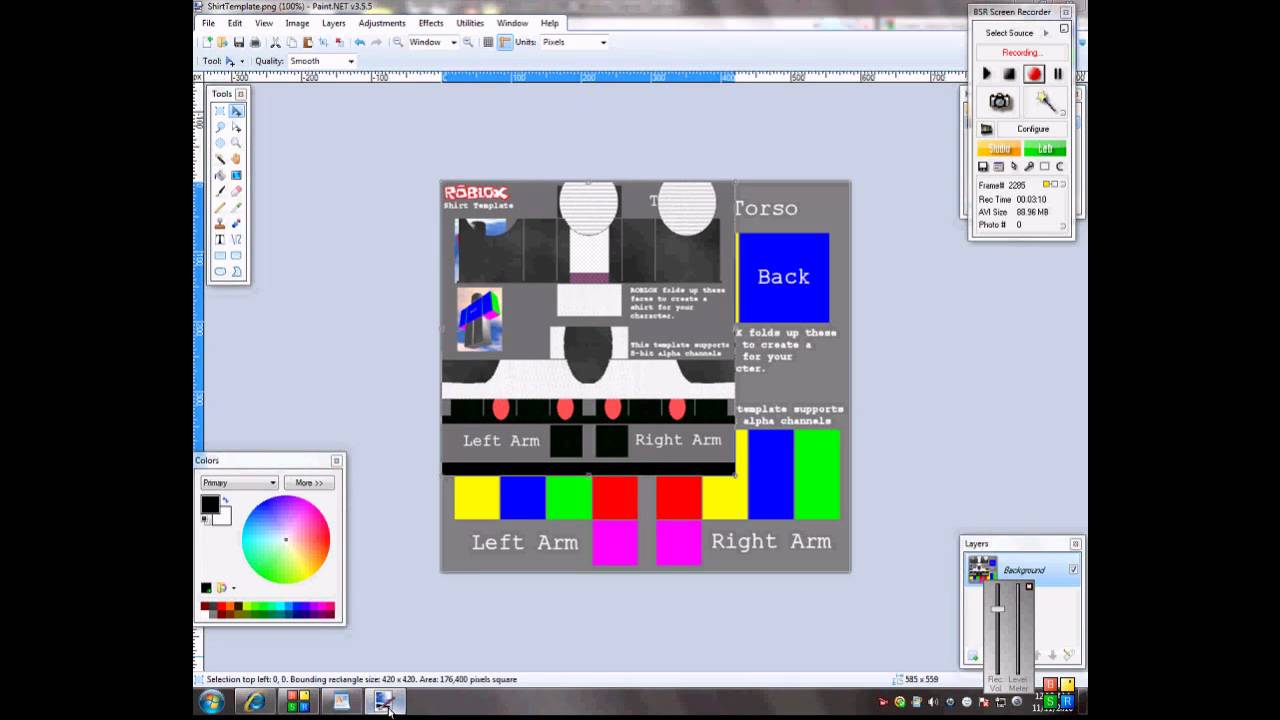
Task: Reset colors to black and white icon
Action: (x=204, y=520)
